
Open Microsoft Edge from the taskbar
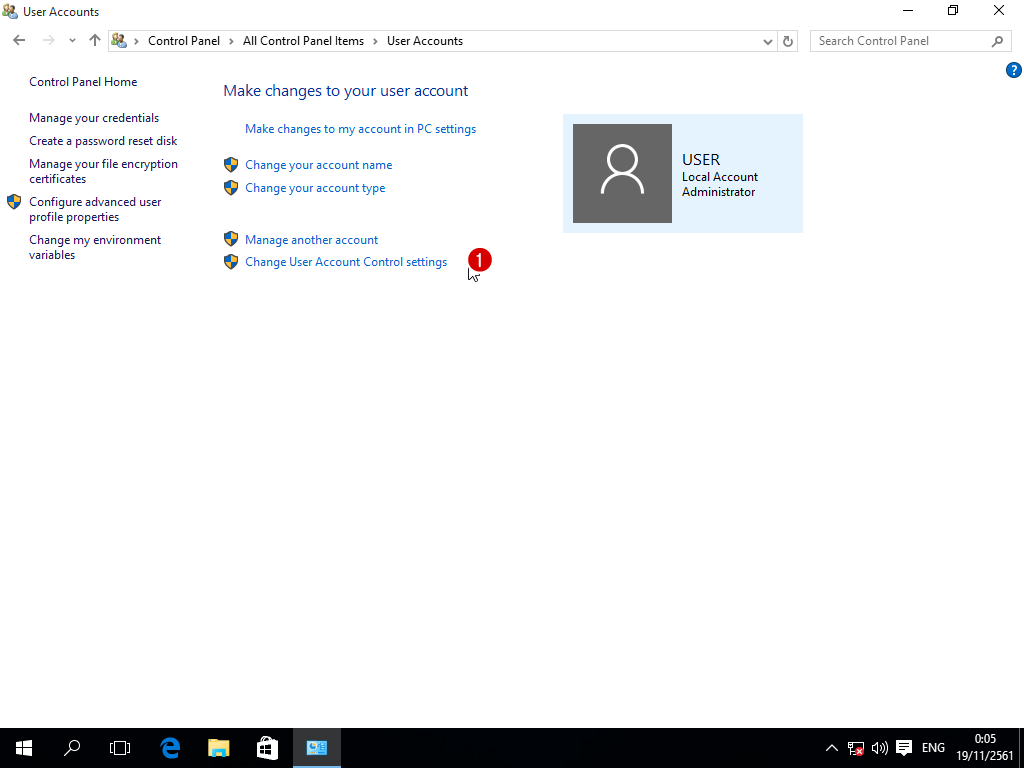click(x=170, y=747)
